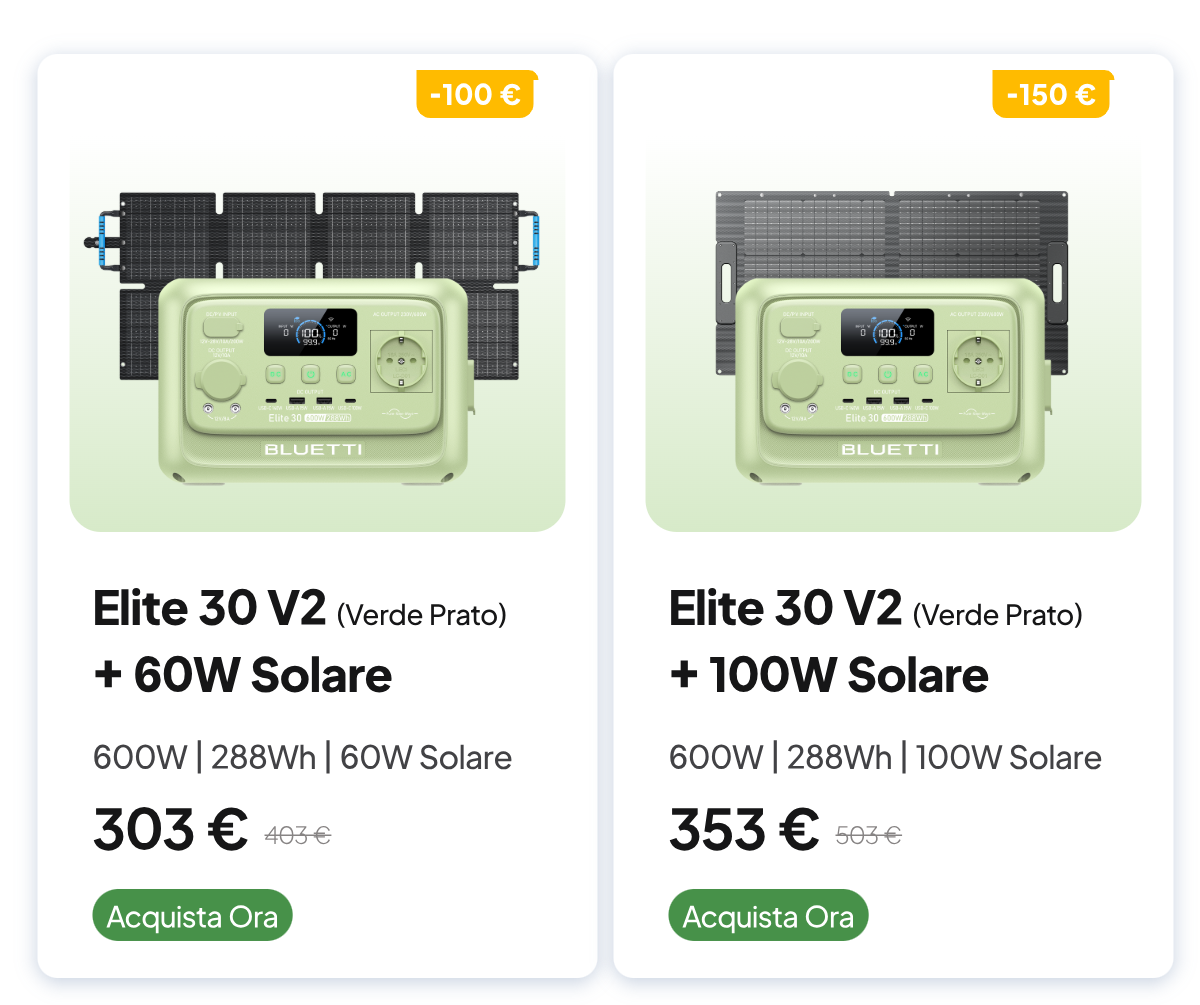Click the BLUETTI logo on the right power station

[x=889, y=450]
